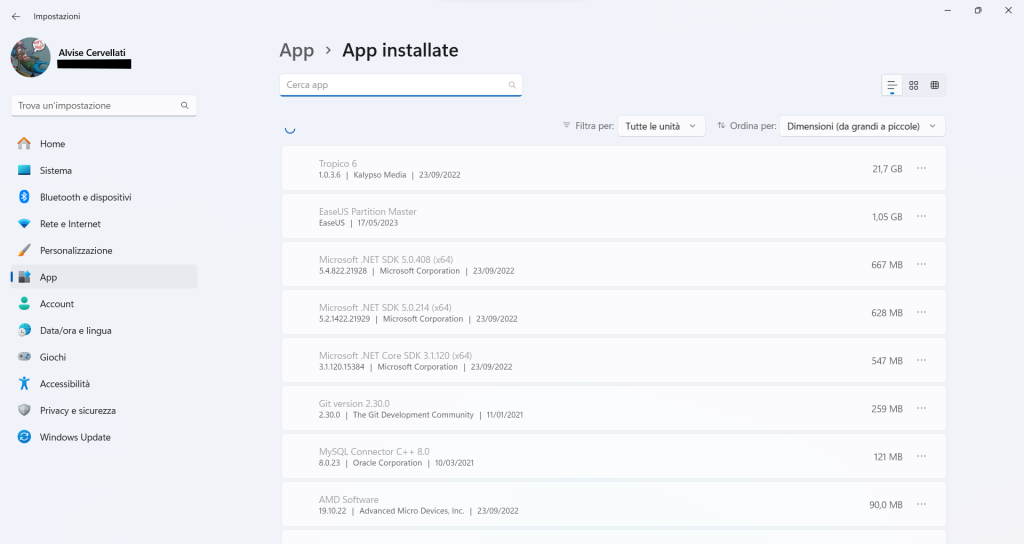
Task: Open three-dot menu for EaseUS Partition Master
Action: click(921, 216)
